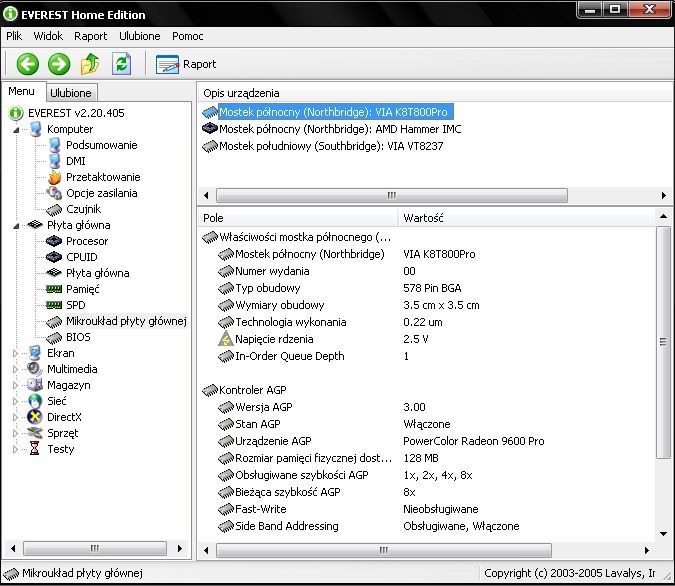This screenshot has width=675, height=586.
Task: Click the details list horizontal scrollbar thumb
Action: (384, 550)
